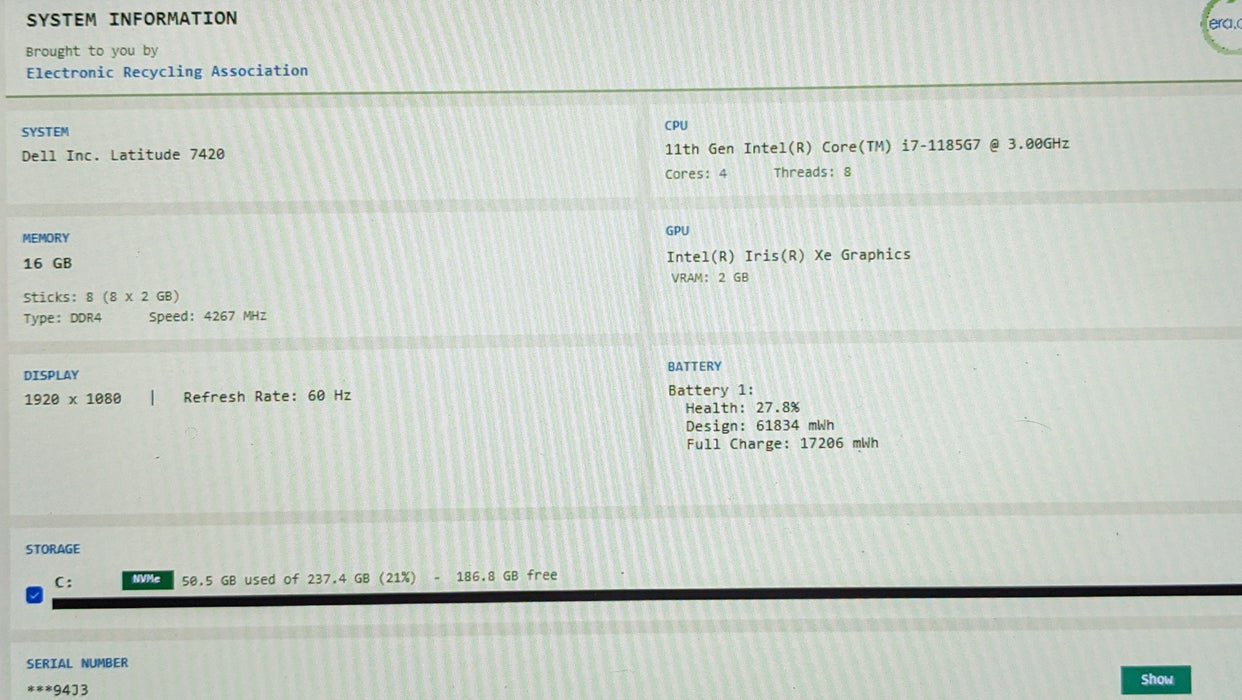Viewport: 1242px width, 700px height.
Task: Select the 'Dell Inc. Latitude 7420' text
Action: click(x=123, y=155)
